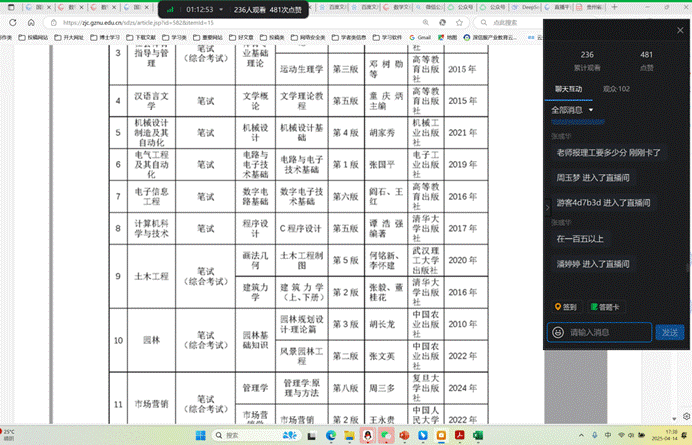This screenshot has height=445, width=692.
Task: Switch to the 观众·102 audience tab
Action: tap(616, 89)
